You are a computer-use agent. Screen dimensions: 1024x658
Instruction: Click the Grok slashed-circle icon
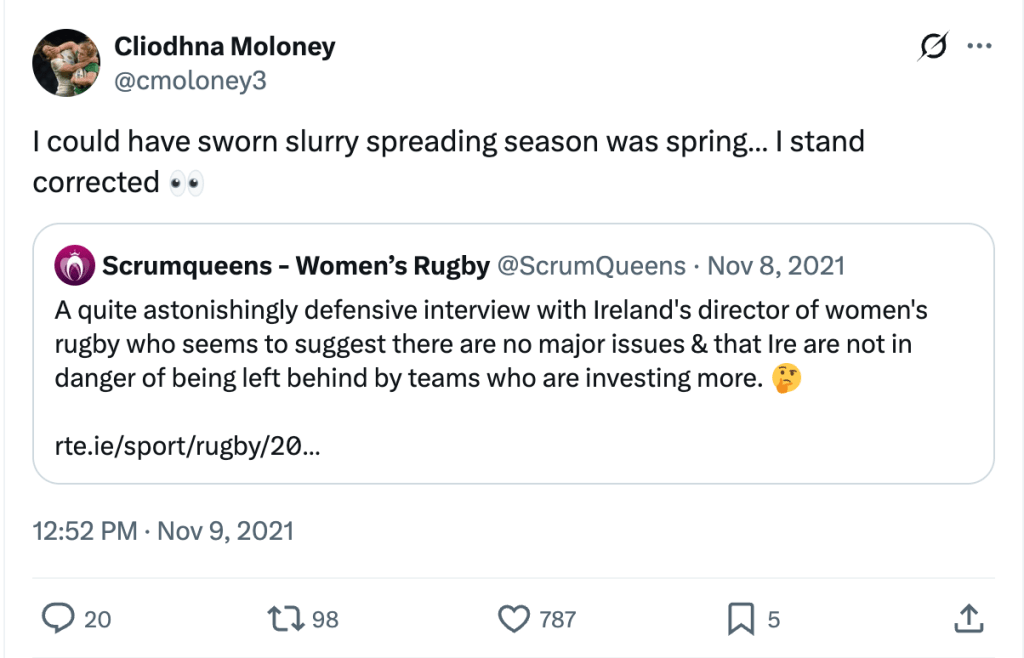tap(932, 47)
